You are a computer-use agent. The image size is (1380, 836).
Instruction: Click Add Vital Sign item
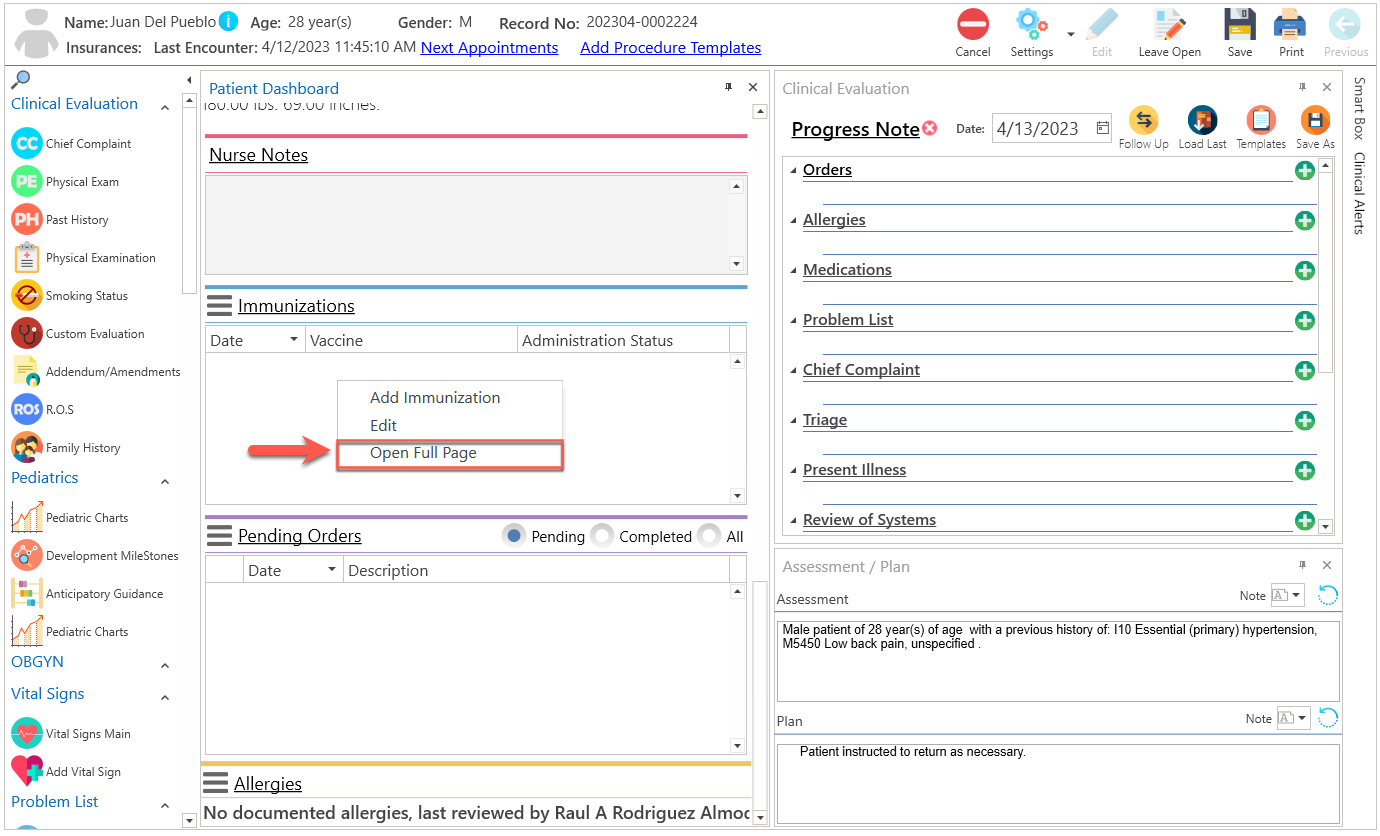[66, 772]
